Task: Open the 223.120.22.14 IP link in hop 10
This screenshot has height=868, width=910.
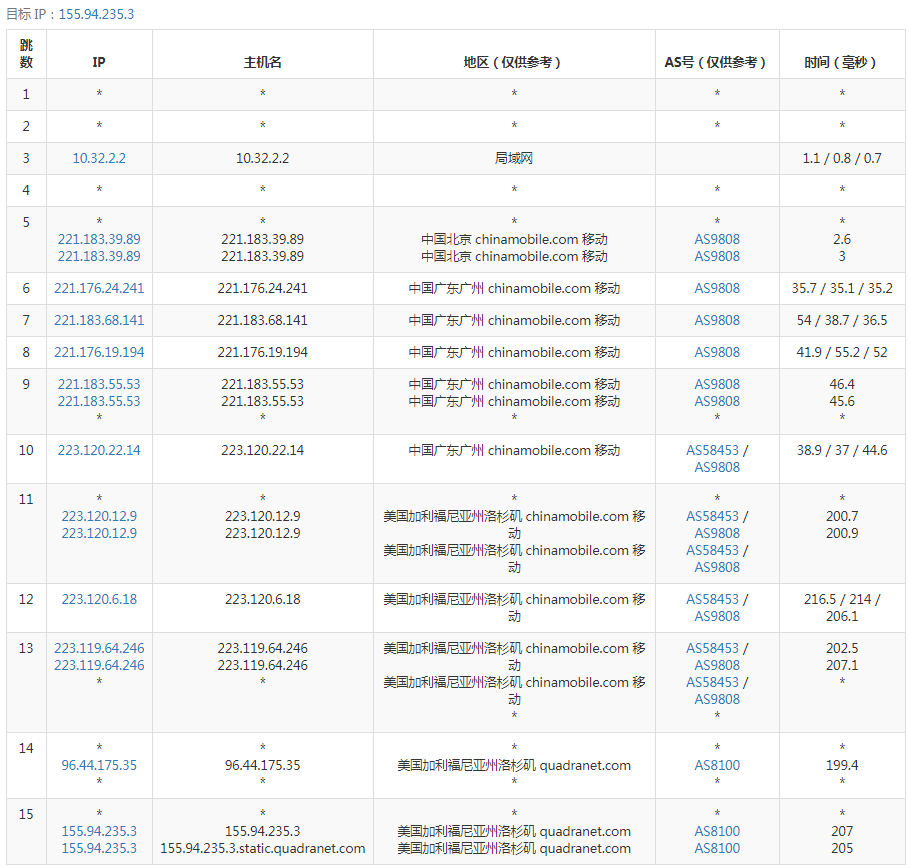Action: point(99,450)
